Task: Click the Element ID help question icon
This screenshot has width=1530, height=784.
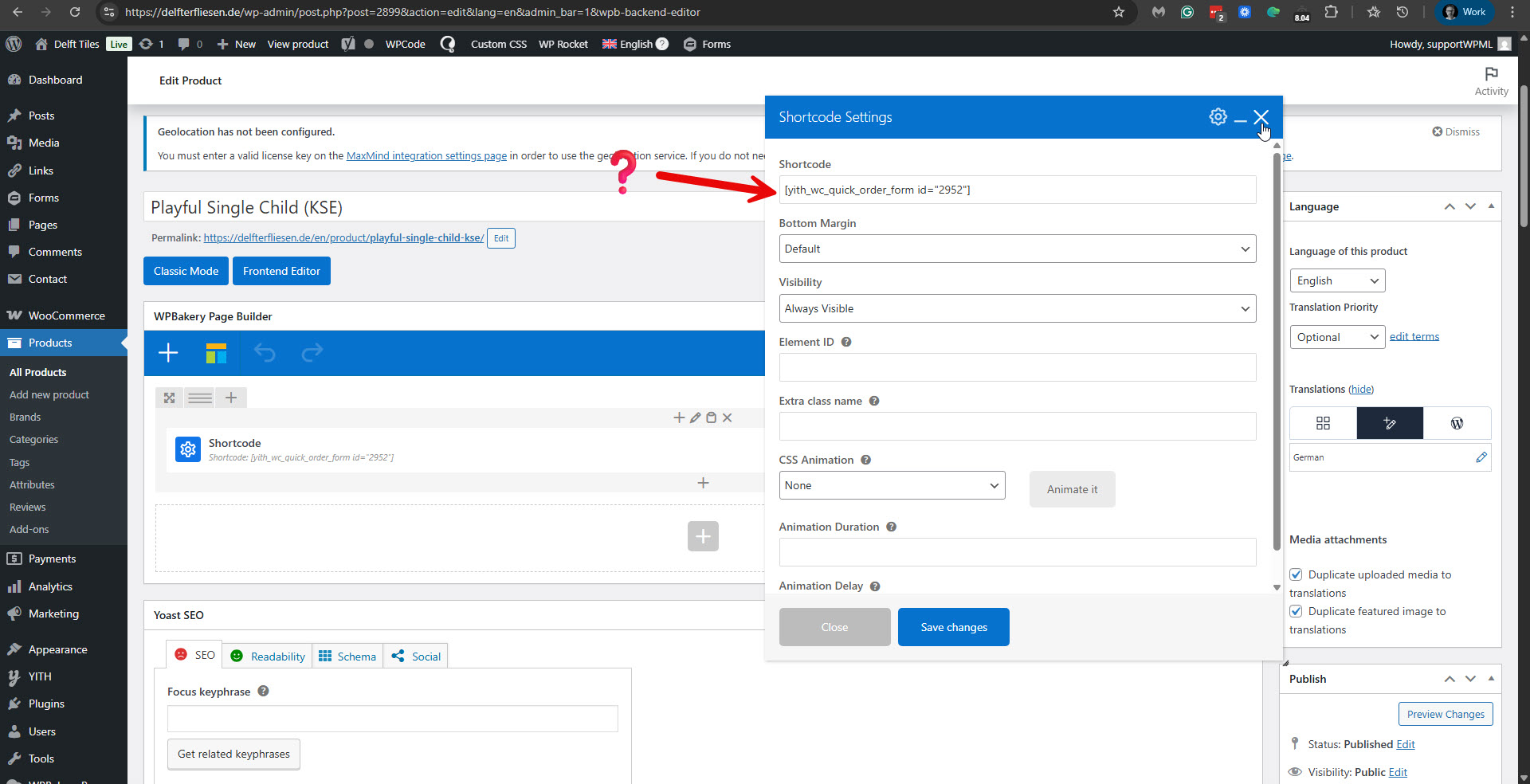Action: [x=846, y=342]
